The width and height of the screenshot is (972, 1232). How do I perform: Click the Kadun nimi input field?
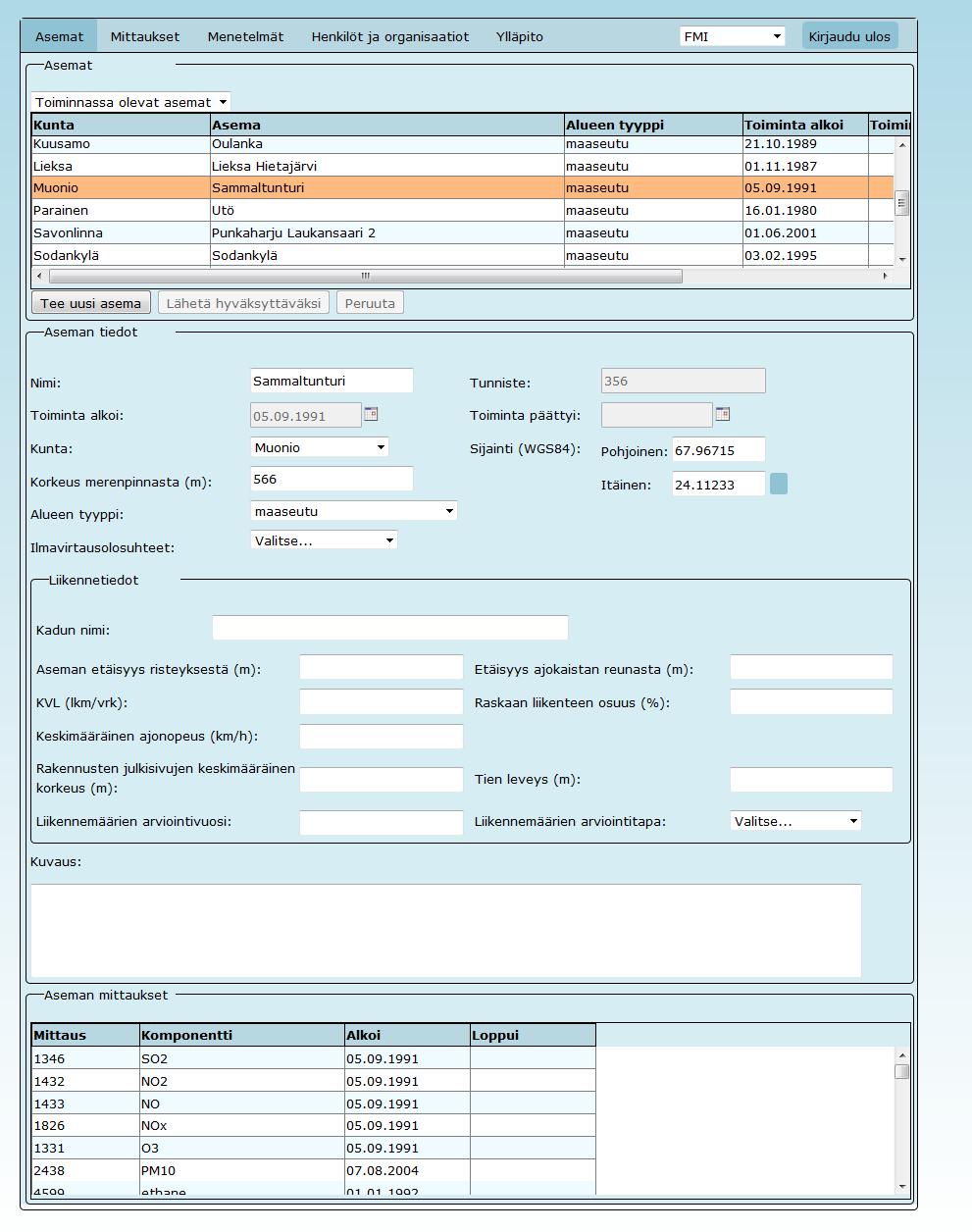pos(390,629)
